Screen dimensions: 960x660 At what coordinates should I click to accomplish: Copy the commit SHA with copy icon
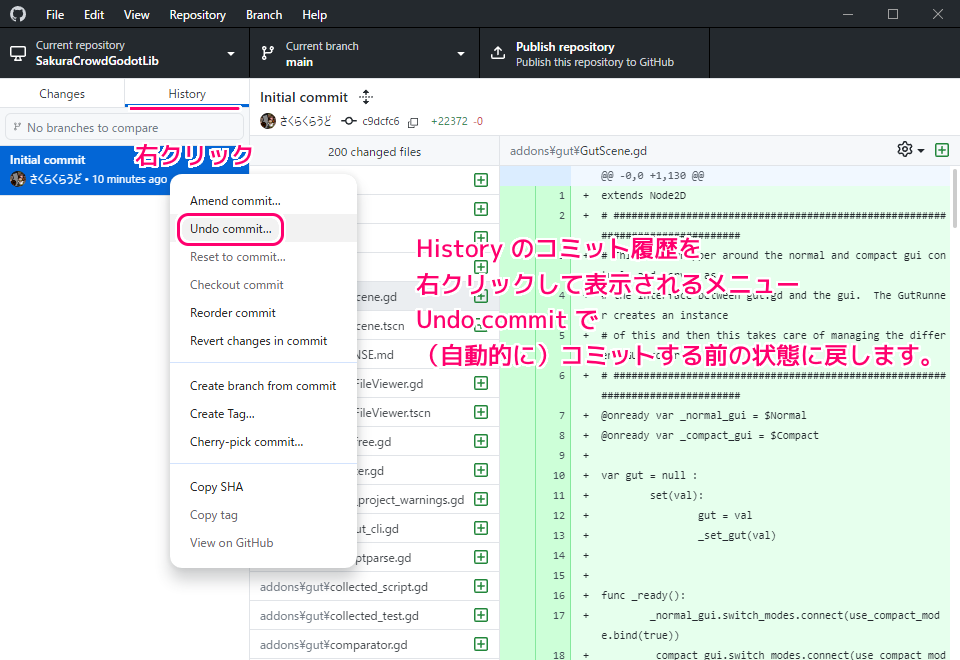coord(413,122)
